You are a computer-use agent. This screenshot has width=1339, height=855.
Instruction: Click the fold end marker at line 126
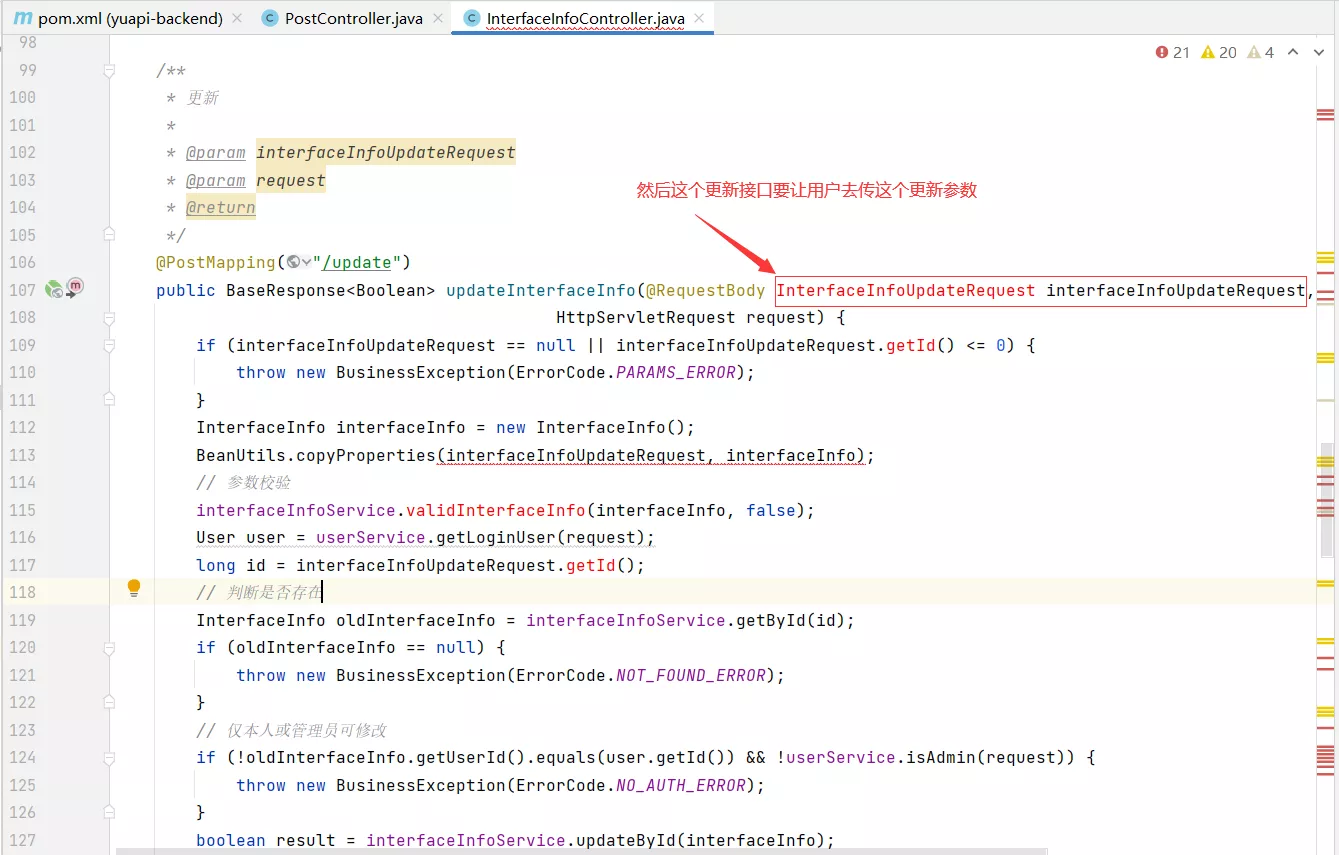[109, 812]
